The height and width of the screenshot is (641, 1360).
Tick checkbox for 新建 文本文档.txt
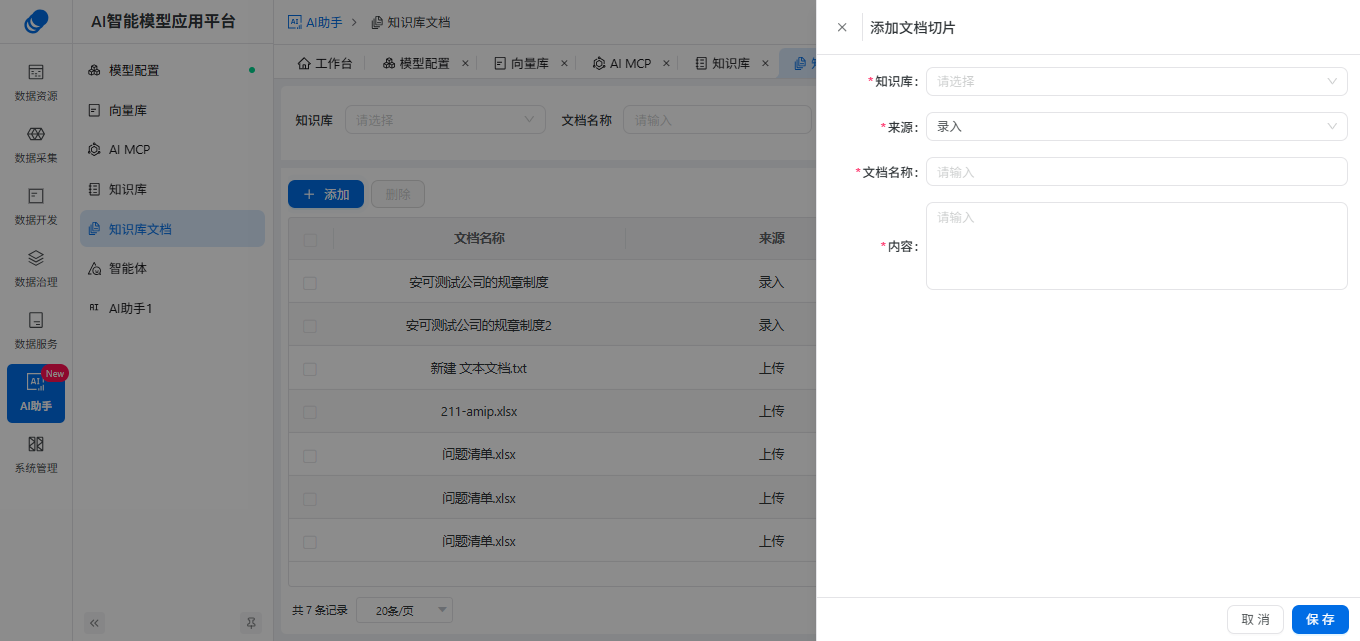point(310,369)
